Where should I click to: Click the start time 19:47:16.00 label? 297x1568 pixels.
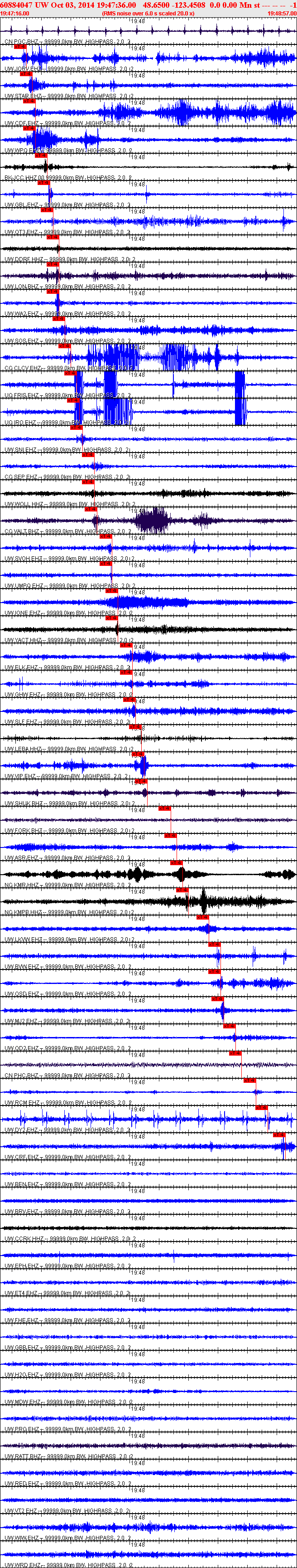pyautogui.click(x=14, y=13)
